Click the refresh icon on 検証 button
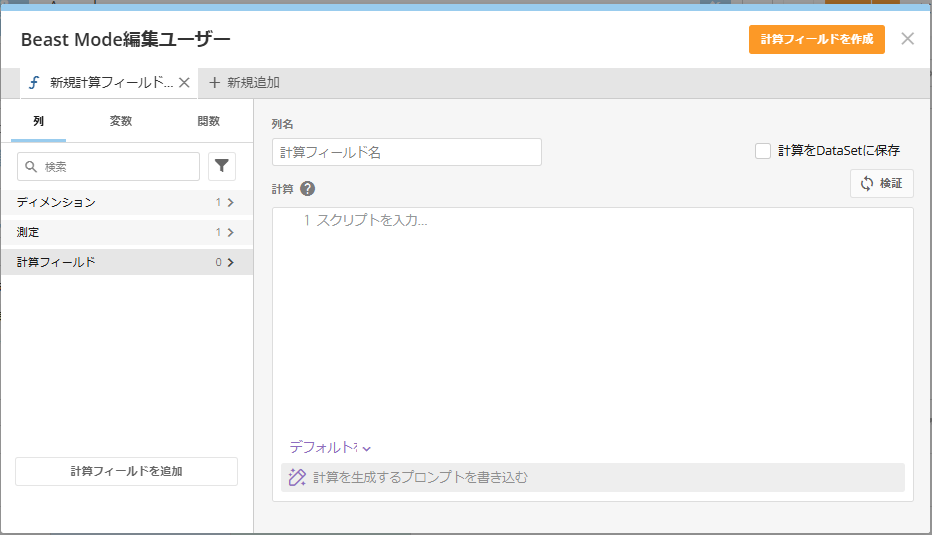 (867, 184)
